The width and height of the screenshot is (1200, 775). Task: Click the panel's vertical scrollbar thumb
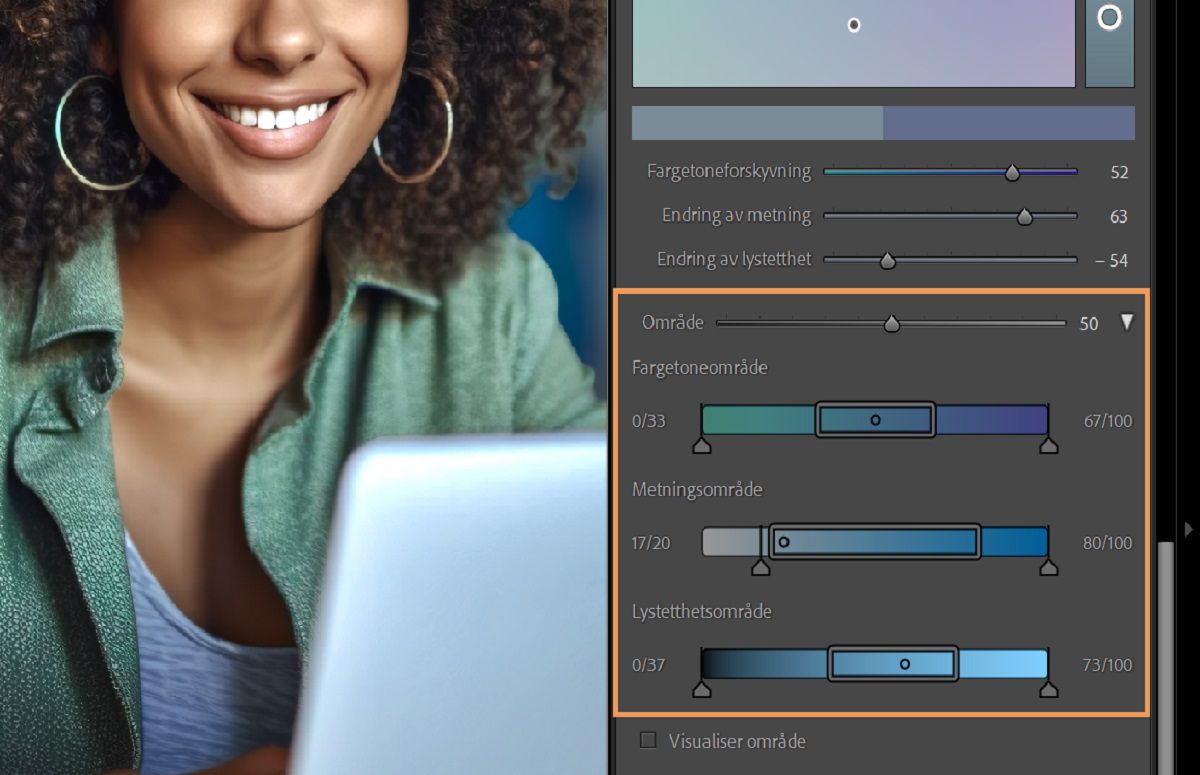[x=1164, y=657]
